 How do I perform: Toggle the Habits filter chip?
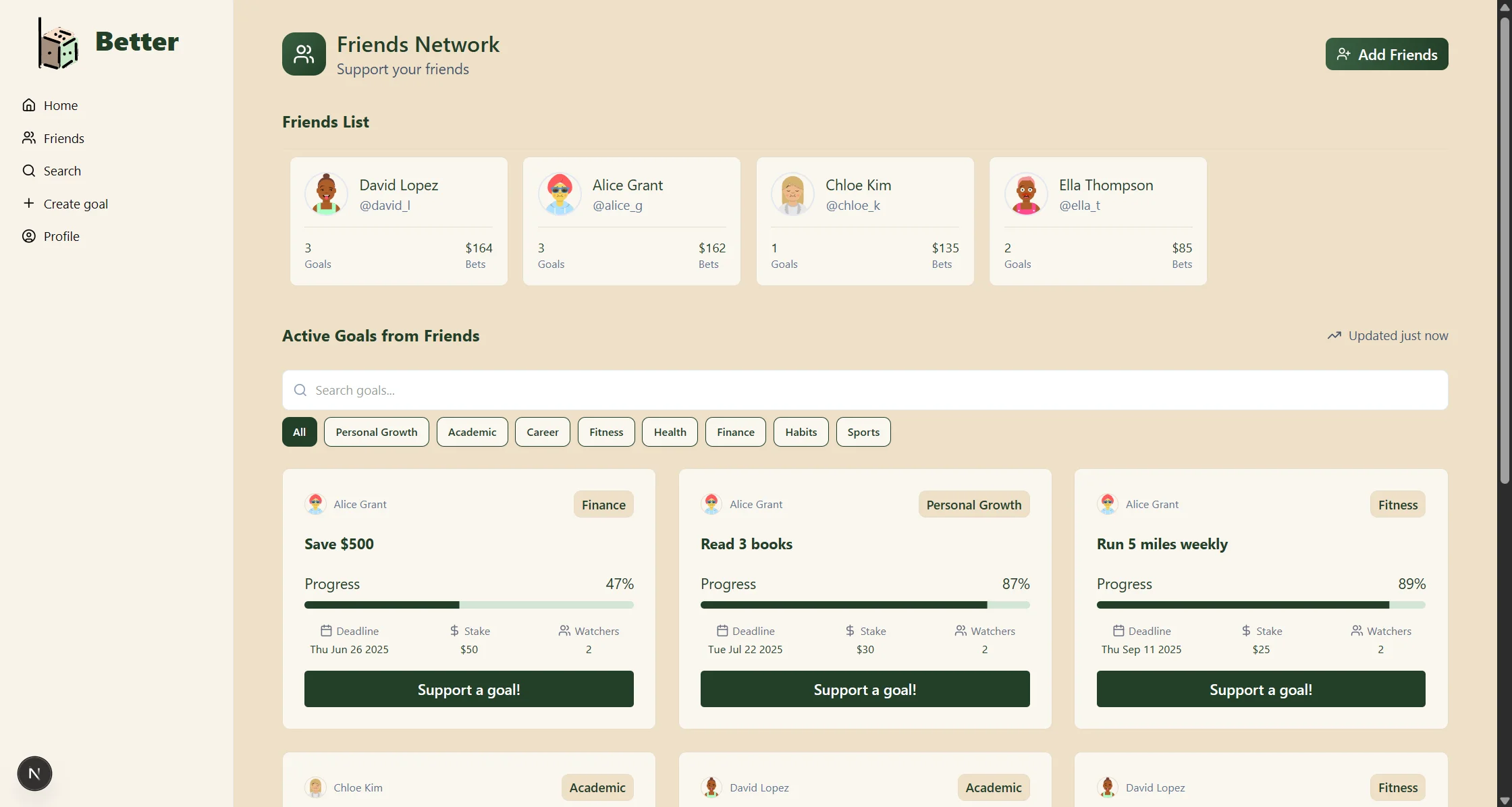point(801,432)
